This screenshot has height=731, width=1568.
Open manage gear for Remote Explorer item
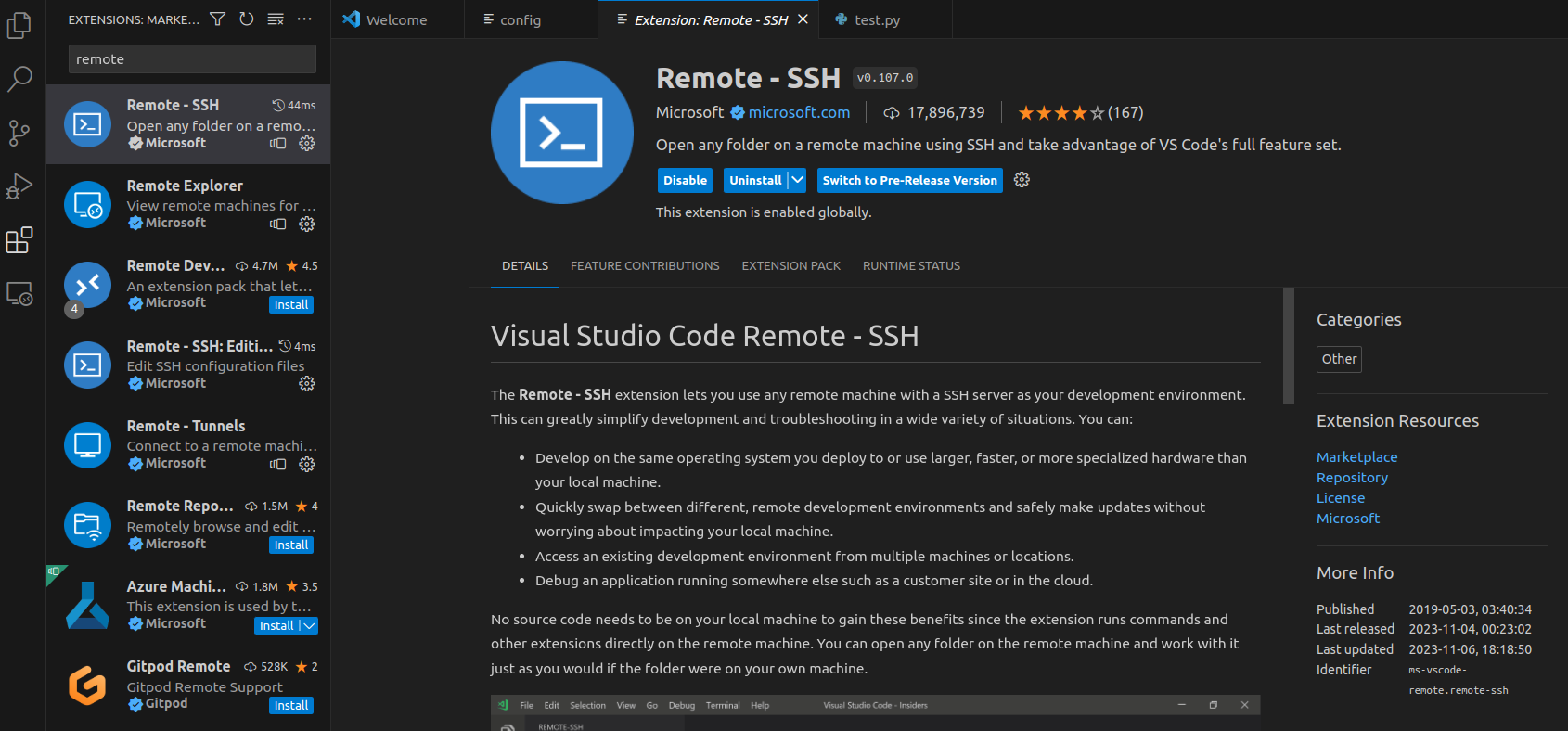click(x=307, y=224)
